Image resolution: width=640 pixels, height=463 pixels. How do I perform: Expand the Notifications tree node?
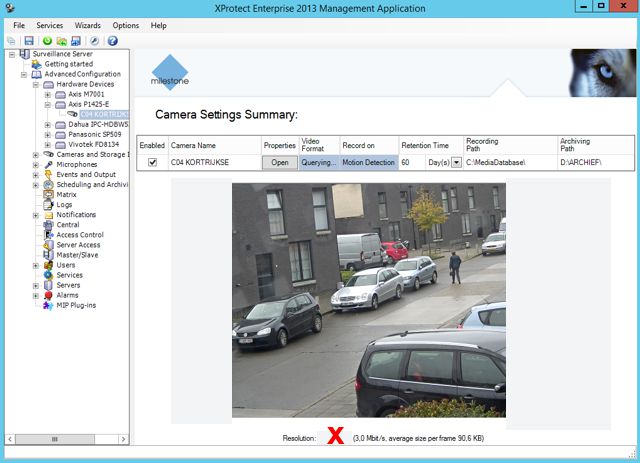(x=36, y=215)
